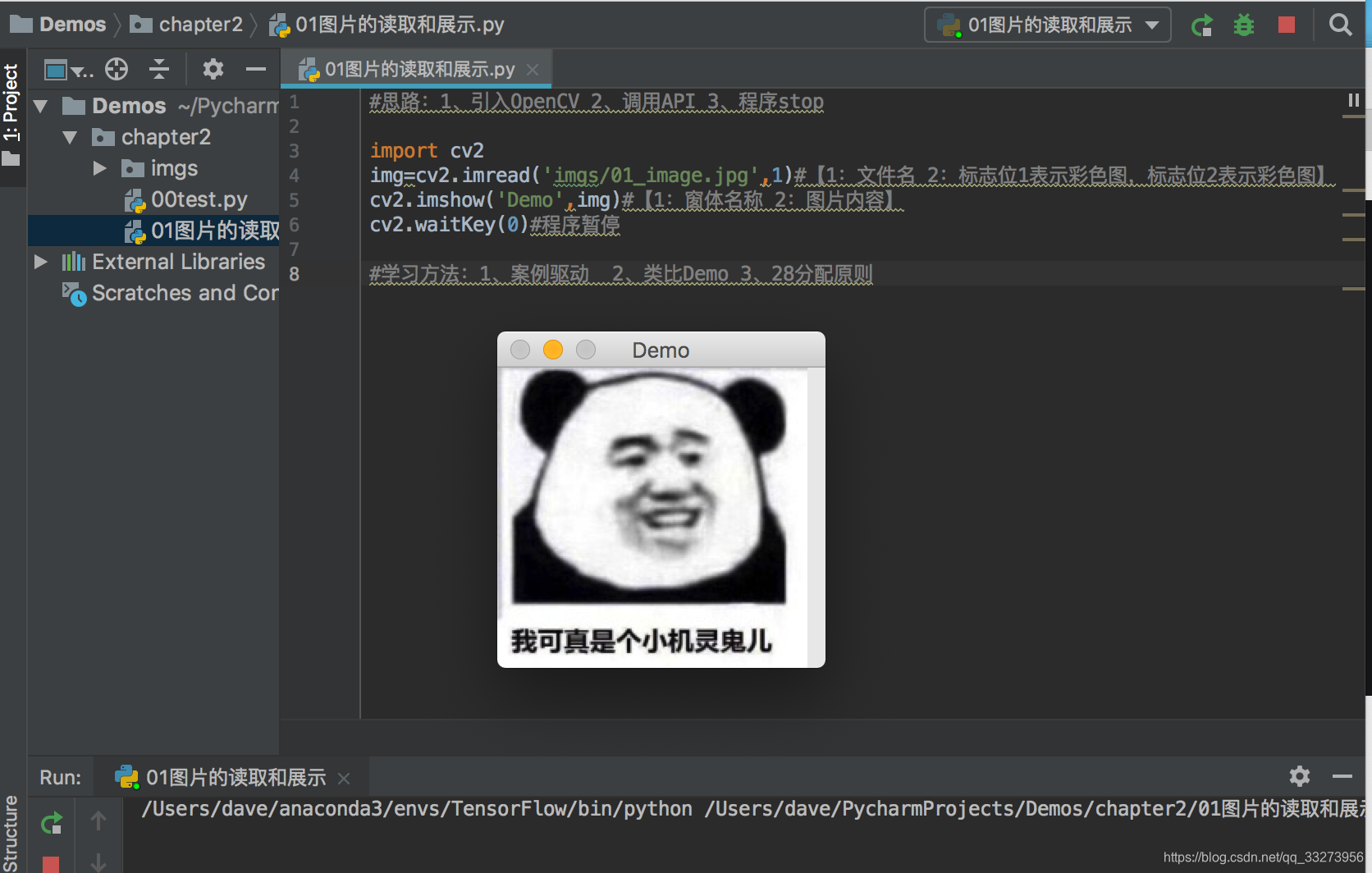Click the Locate/Scroll from Source target icon
1372x873 pixels.
[x=117, y=70]
